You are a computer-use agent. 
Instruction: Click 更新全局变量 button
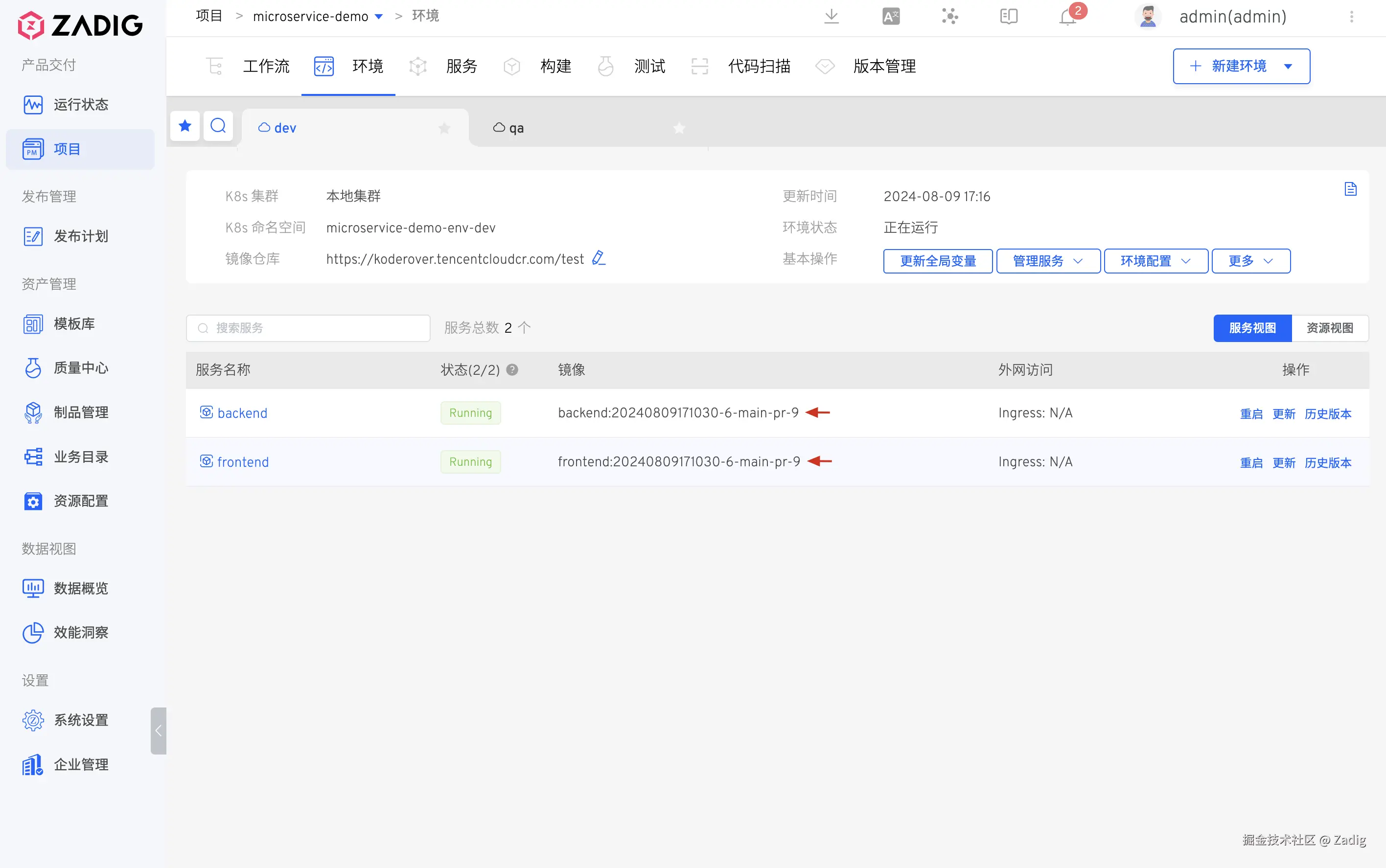pyautogui.click(x=938, y=261)
